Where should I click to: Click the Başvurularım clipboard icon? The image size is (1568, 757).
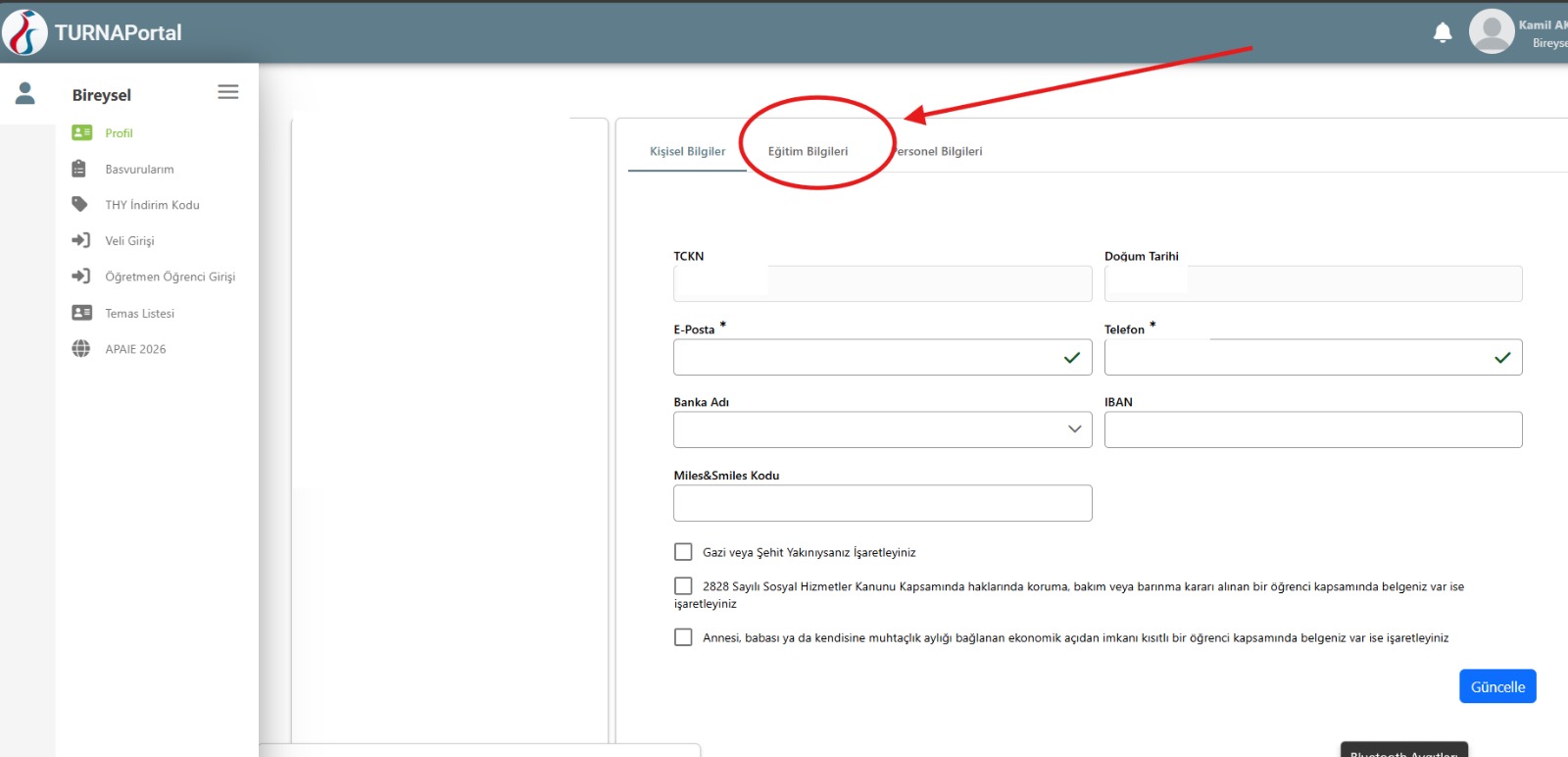click(79, 169)
